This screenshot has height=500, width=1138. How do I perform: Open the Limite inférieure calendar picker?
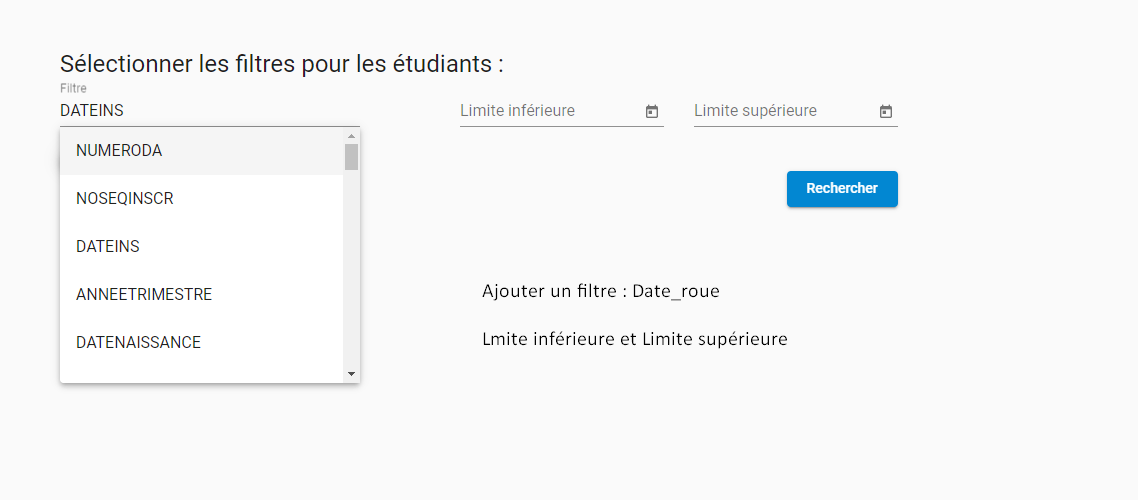pos(652,112)
